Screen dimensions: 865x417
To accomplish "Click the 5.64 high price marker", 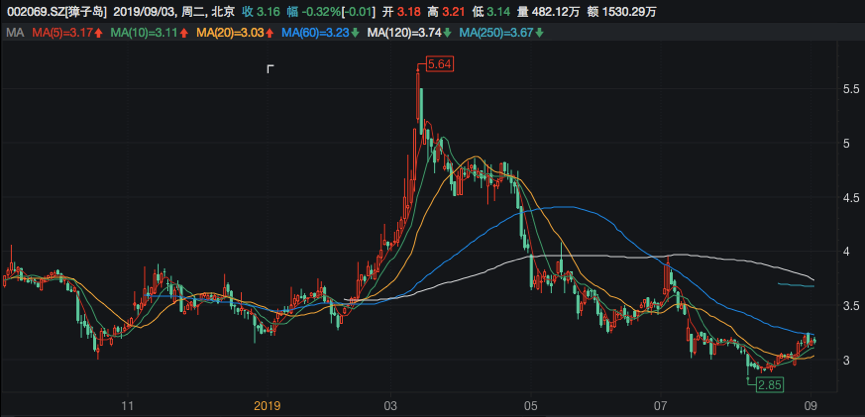I will [439, 65].
